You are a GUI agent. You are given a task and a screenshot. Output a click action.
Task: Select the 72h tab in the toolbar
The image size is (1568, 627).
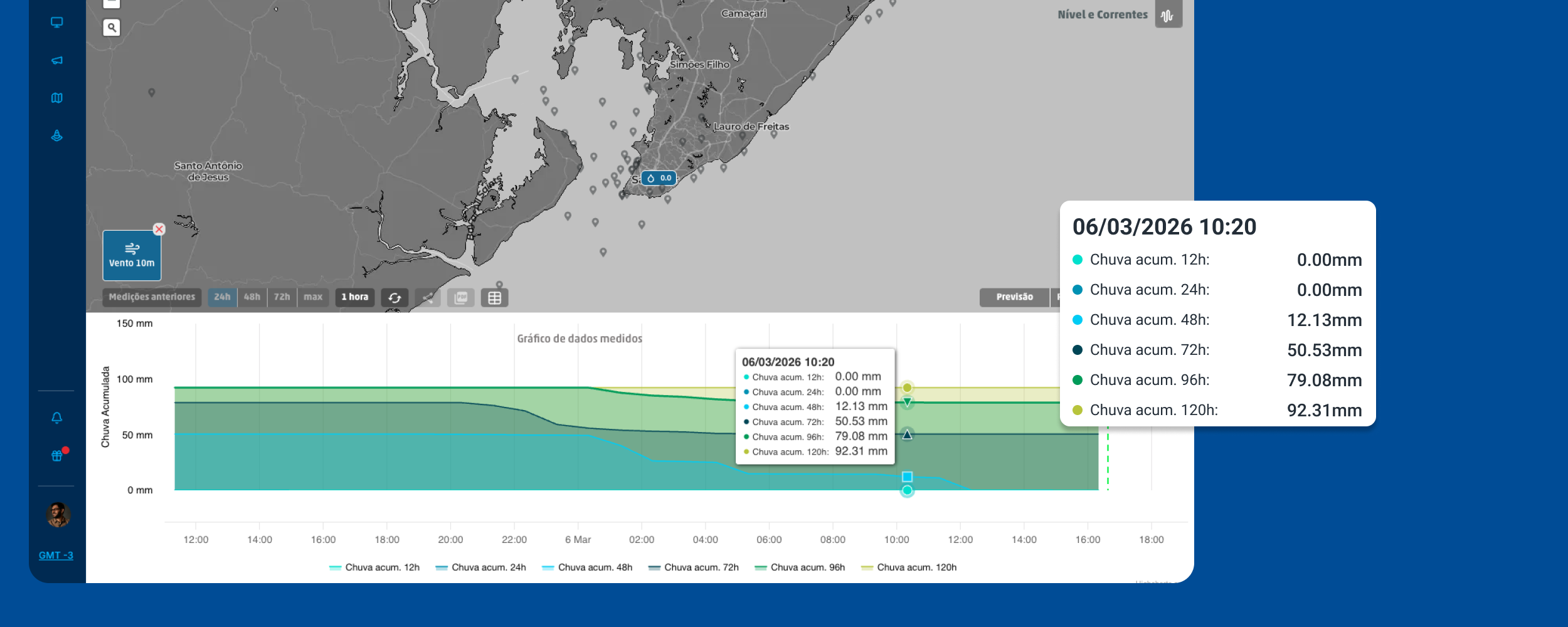[x=282, y=297]
